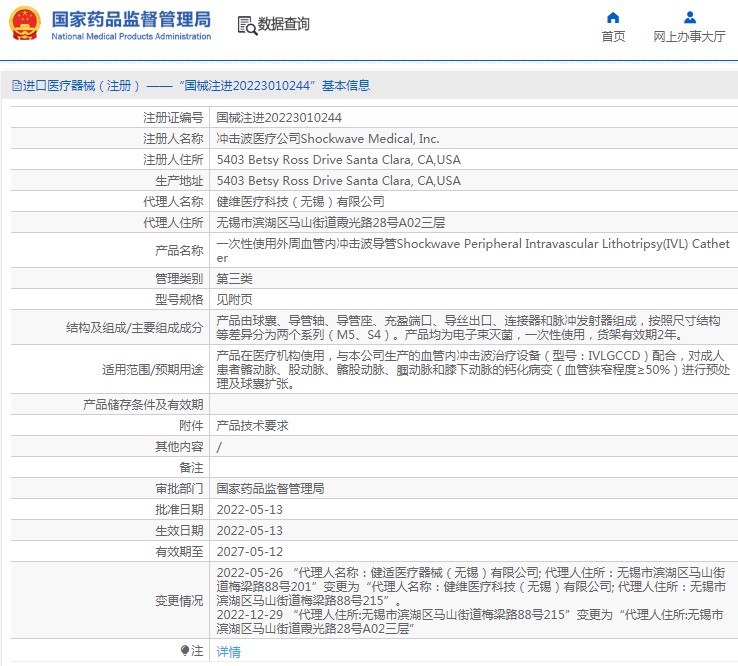Screen dimensions: 738x666
Task: Select agent name 健维医疗科技（无锡）有限公司
Action: (x=300, y=201)
